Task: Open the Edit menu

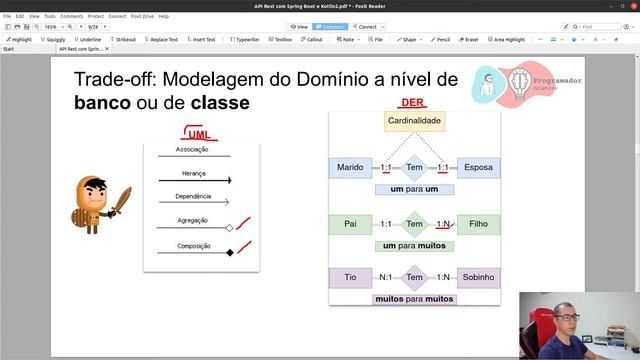Action: (x=20, y=16)
